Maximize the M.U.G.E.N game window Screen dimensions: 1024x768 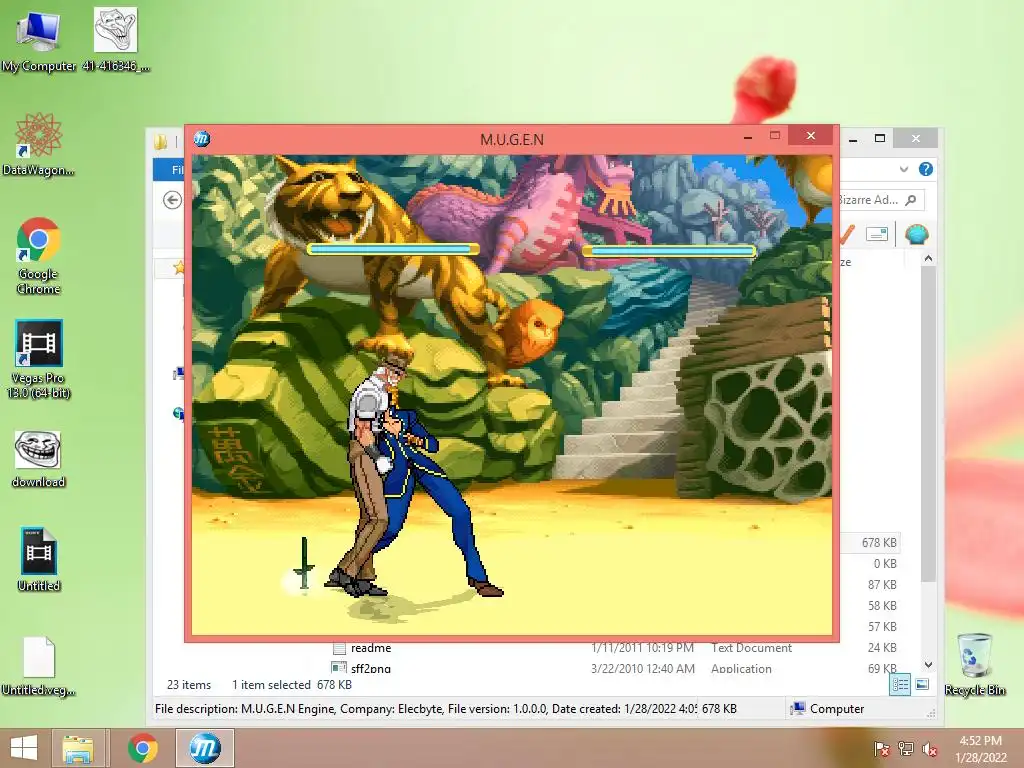pos(775,136)
